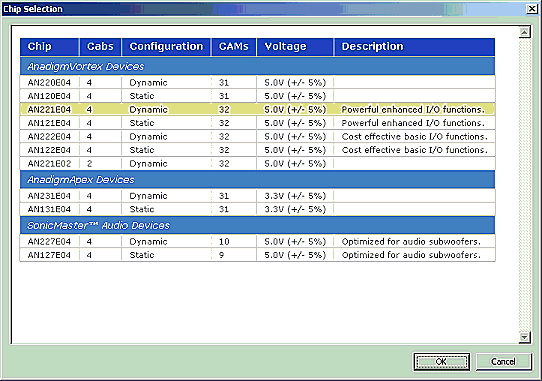The width and height of the screenshot is (542, 381).
Task: Select the AN122E04 chip row
Action: (258, 150)
